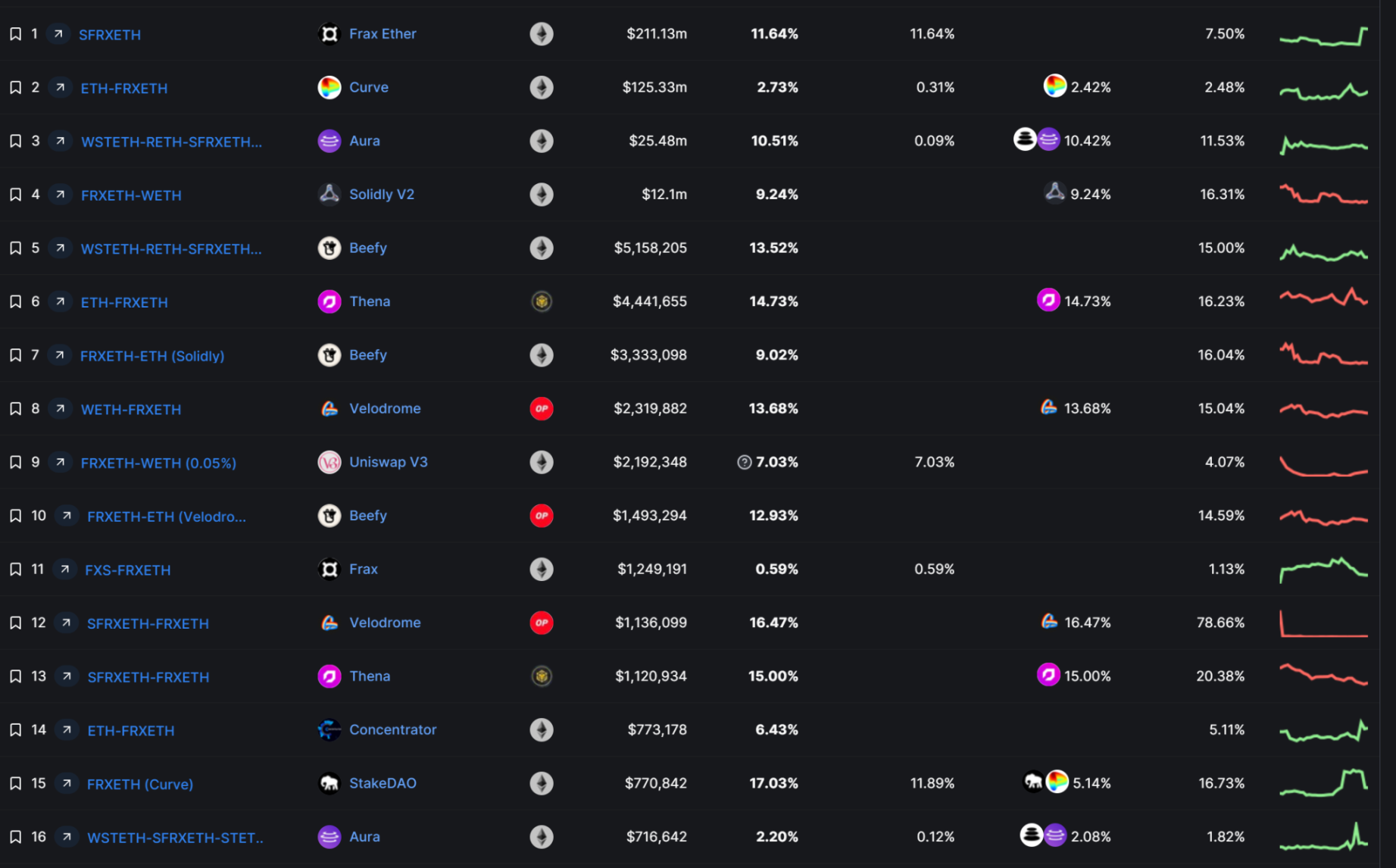1396x868 pixels.
Task: Click external link arrow for row 9
Action: (60, 462)
